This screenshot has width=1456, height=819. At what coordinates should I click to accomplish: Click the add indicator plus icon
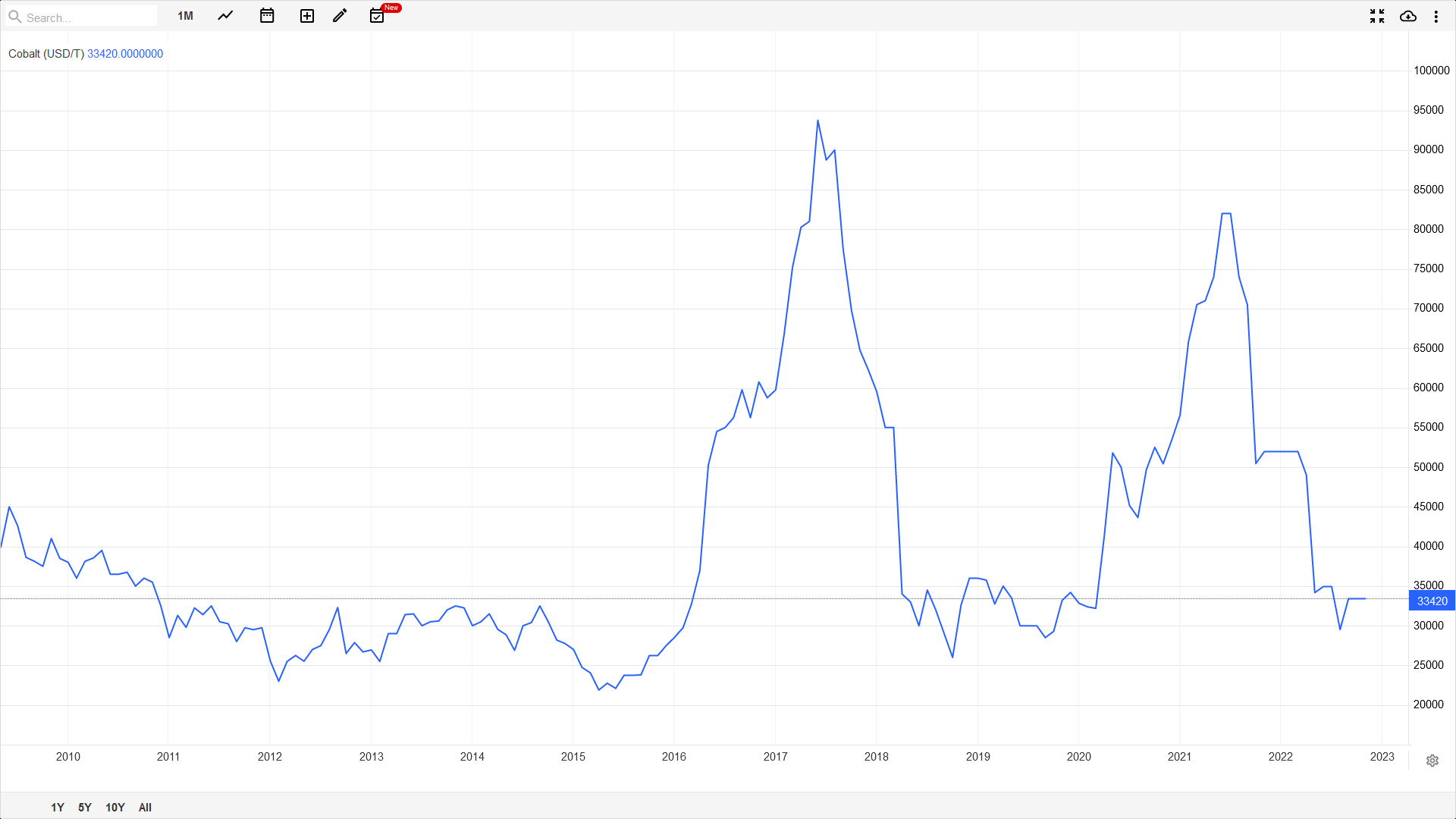[x=306, y=16]
